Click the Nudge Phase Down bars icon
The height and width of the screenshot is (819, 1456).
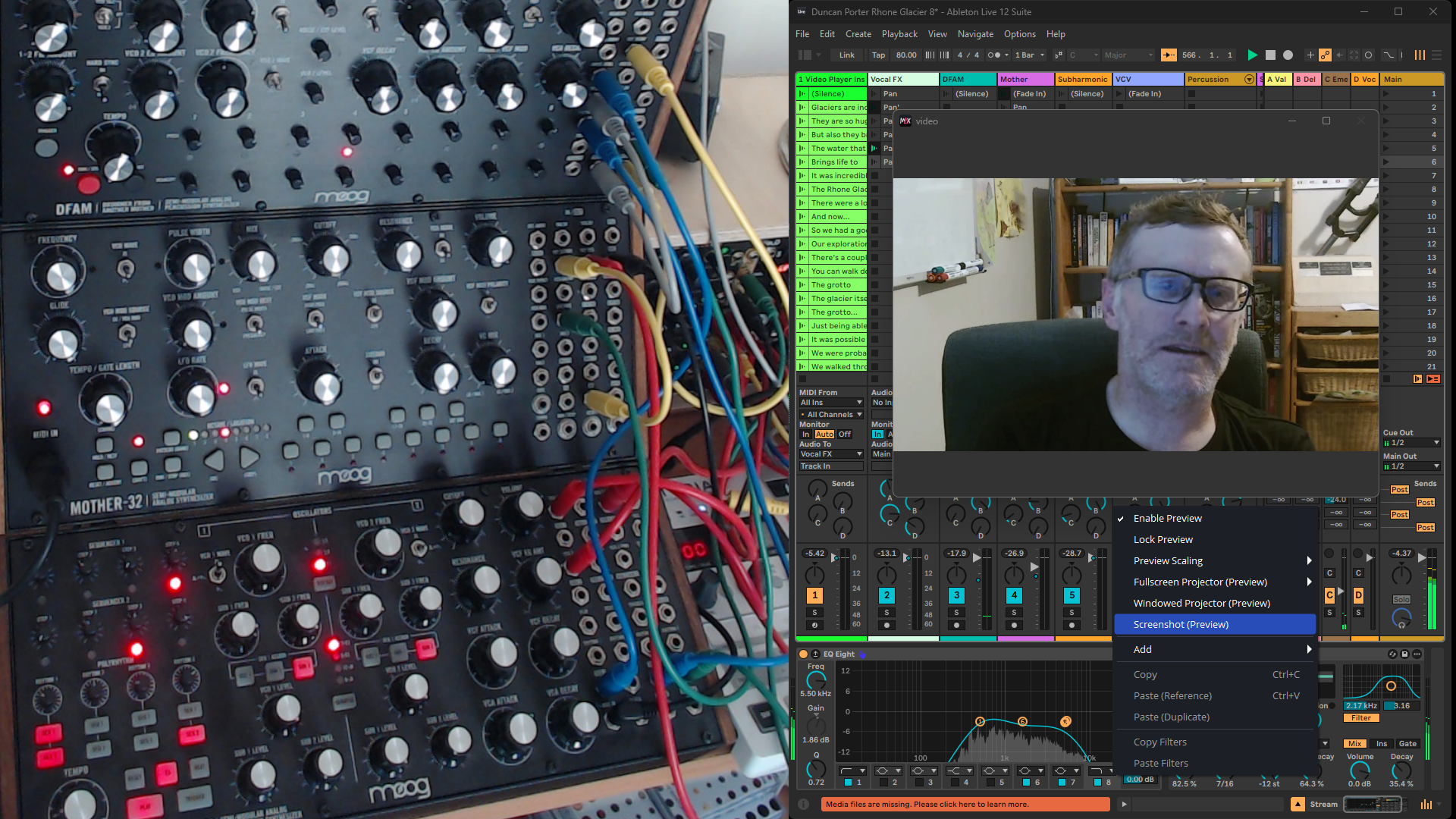[x=930, y=55]
